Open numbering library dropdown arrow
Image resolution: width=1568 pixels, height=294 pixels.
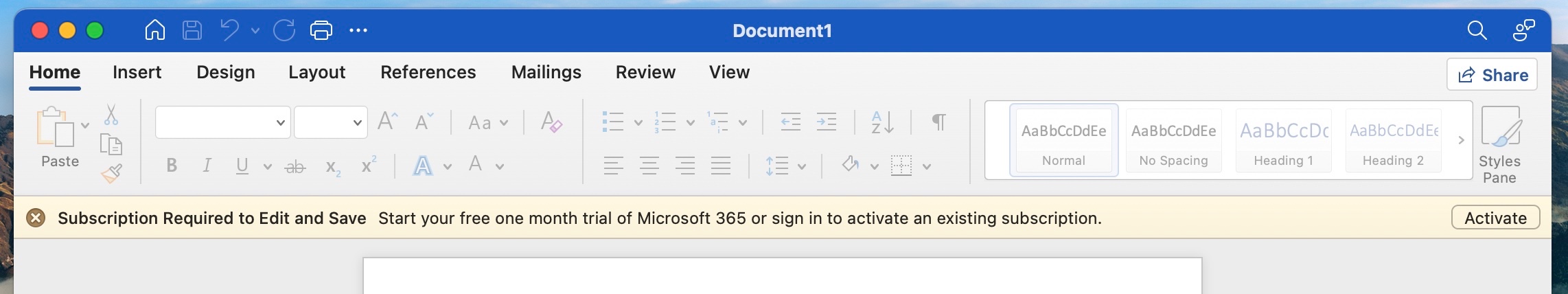click(x=691, y=123)
